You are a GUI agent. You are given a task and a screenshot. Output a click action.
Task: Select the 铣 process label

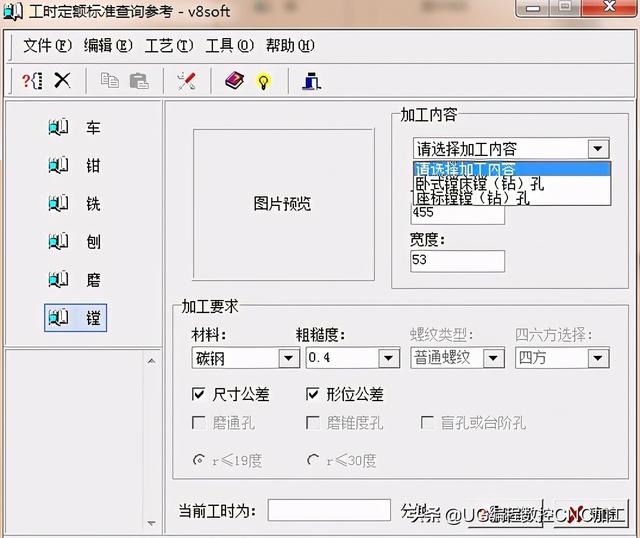click(93, 204)
